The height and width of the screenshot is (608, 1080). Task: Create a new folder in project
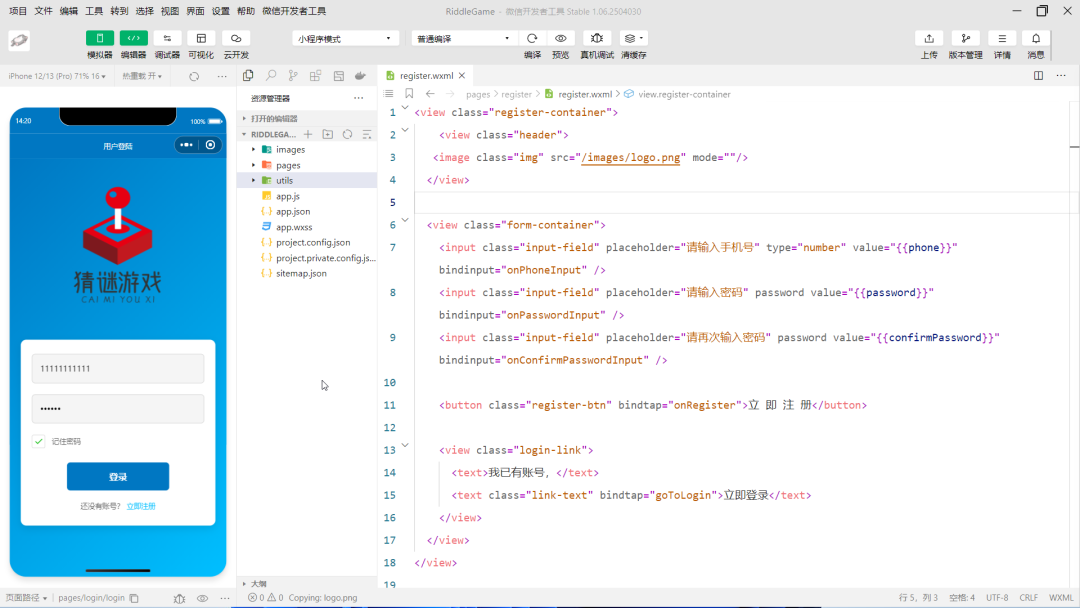[x=328, y=134]
